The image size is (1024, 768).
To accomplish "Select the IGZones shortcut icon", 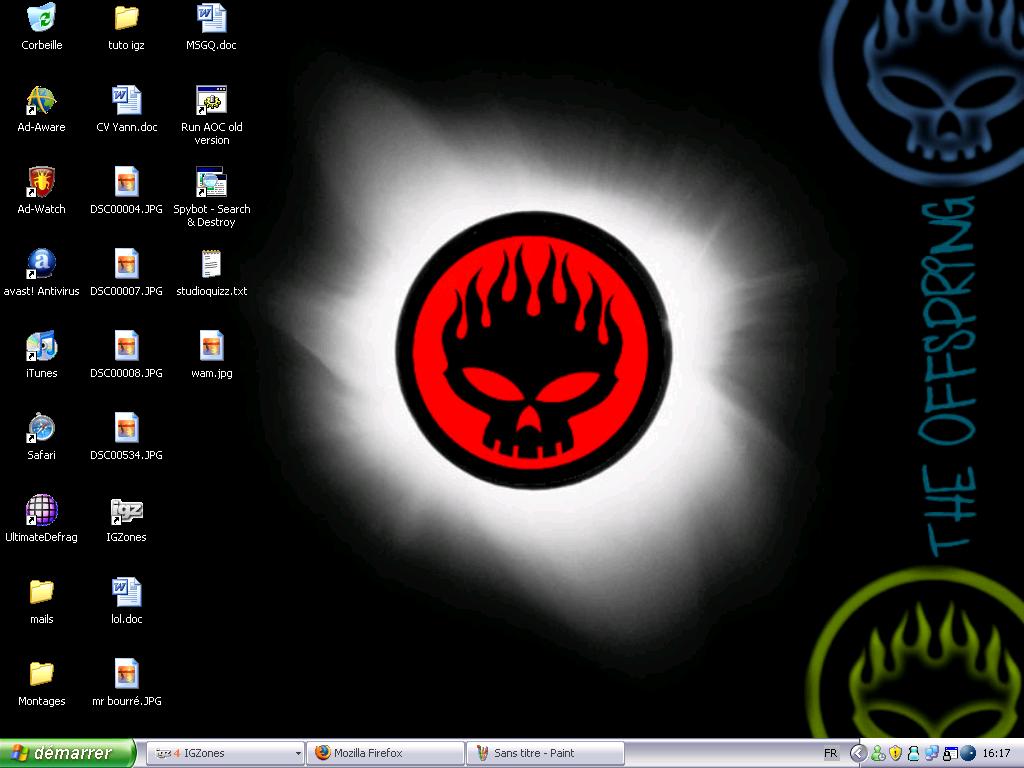I will [126, 518].
